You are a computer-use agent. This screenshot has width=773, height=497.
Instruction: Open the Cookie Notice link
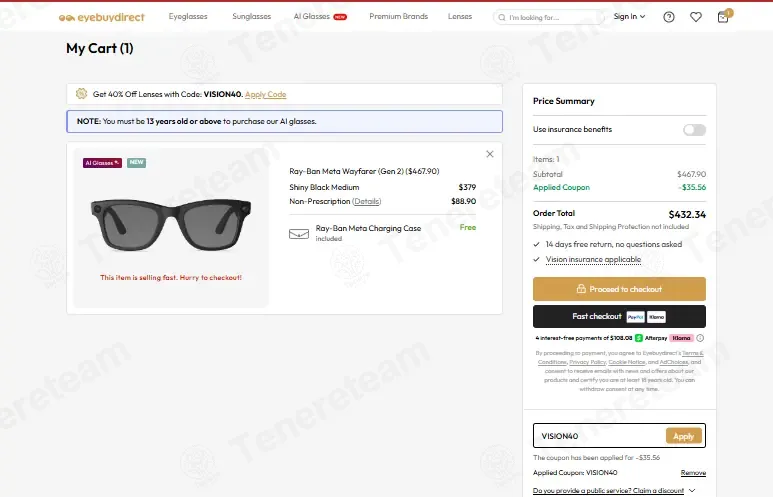click(x=627, y=362)
